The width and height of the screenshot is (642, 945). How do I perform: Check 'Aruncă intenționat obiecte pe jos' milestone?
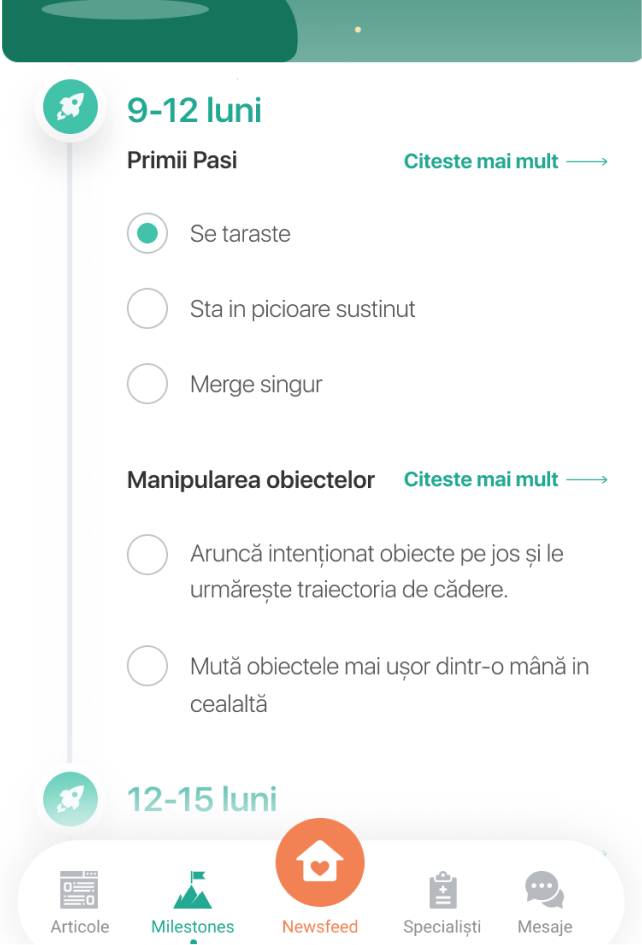coord(147,555)
